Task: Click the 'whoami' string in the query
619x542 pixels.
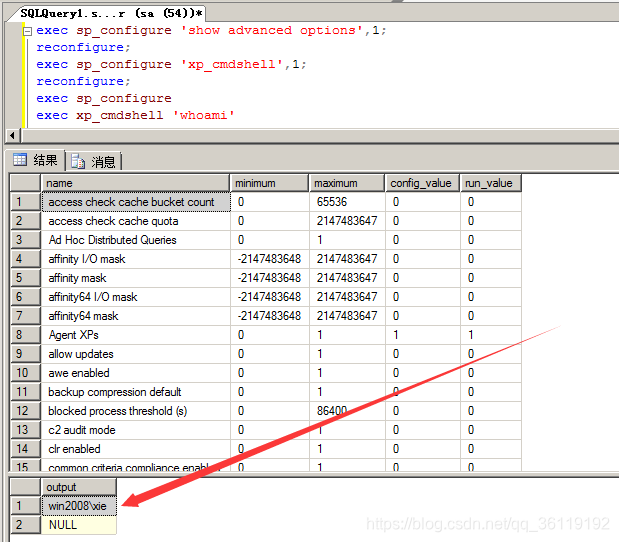Action: click(204, 115)
